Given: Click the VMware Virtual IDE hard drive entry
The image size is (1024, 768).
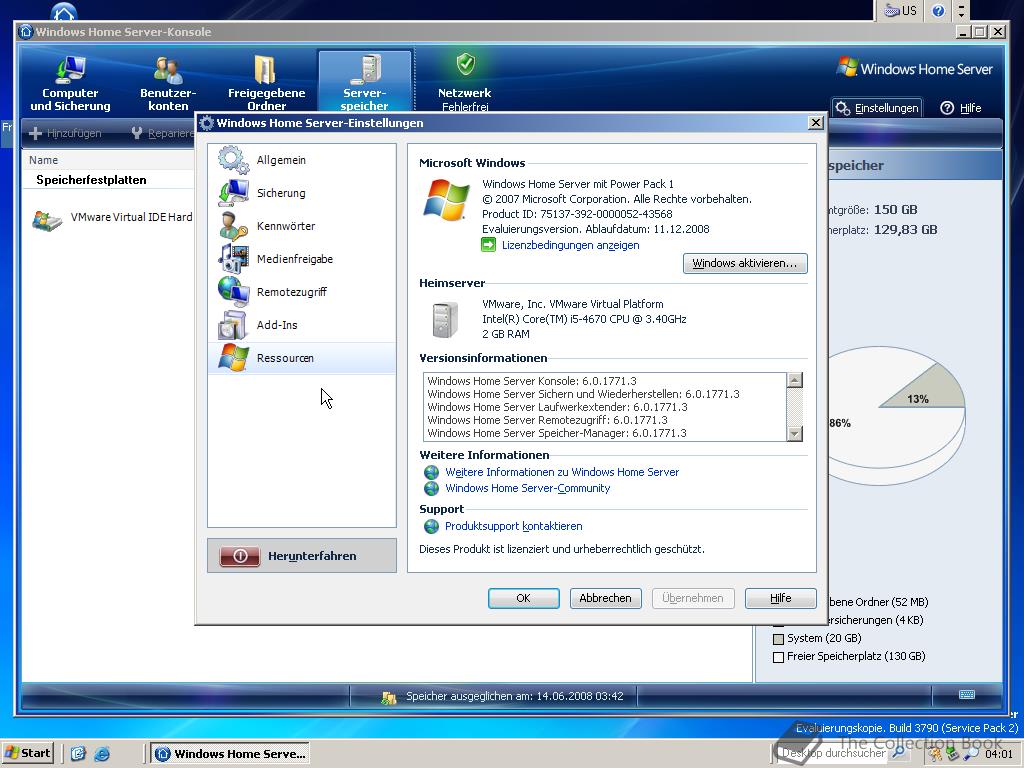Looking at the screenshot, I should pyautogui.click(x=112, y=219).
